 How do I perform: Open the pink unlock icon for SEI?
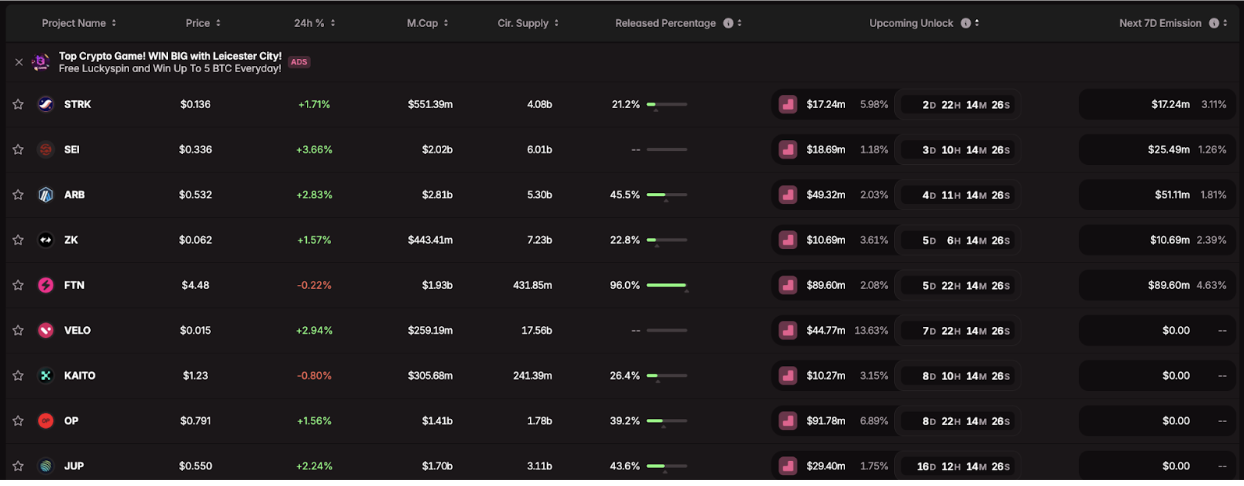788,150
